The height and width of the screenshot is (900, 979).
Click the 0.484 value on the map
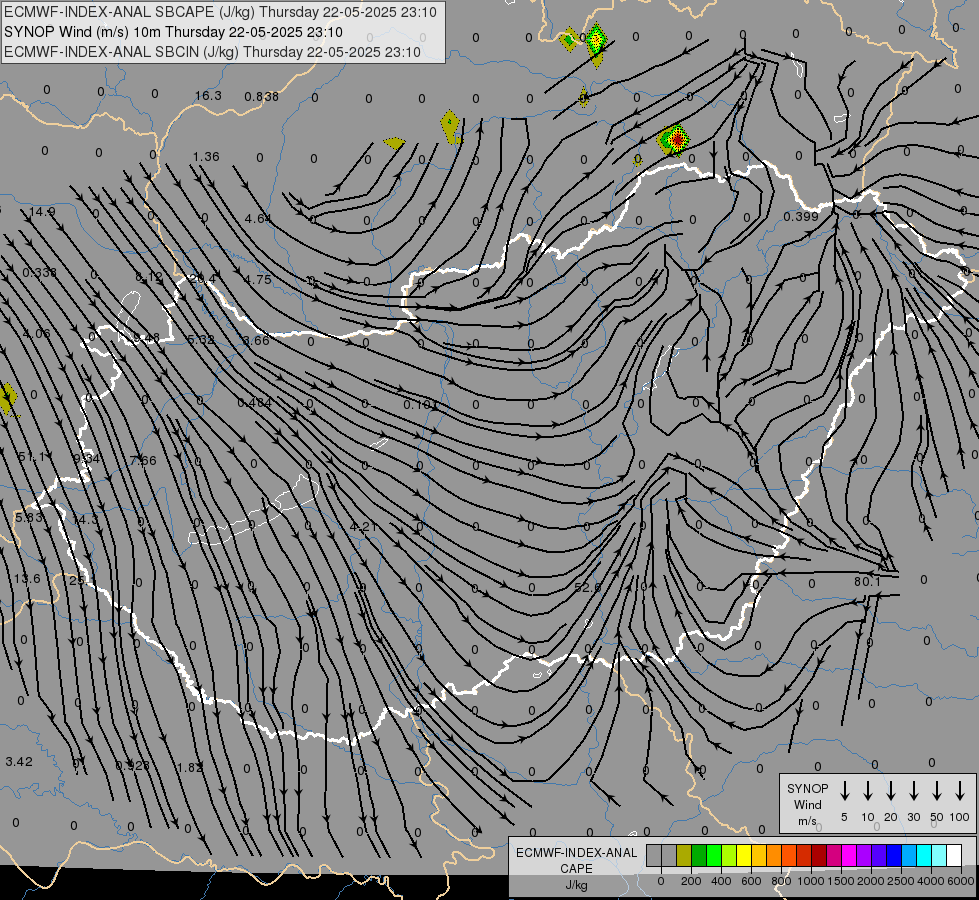tap(255, 403)
